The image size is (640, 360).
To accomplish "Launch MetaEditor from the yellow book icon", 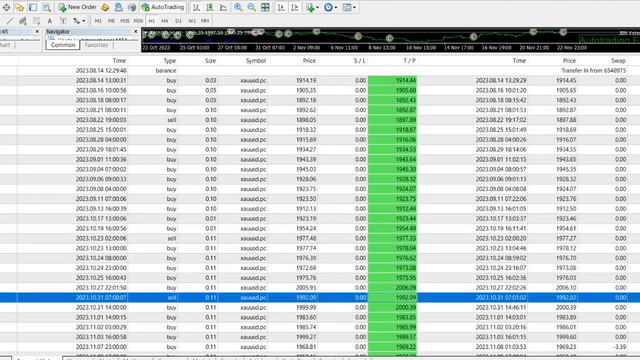I will pyautogui.click(x=105, y=7).
